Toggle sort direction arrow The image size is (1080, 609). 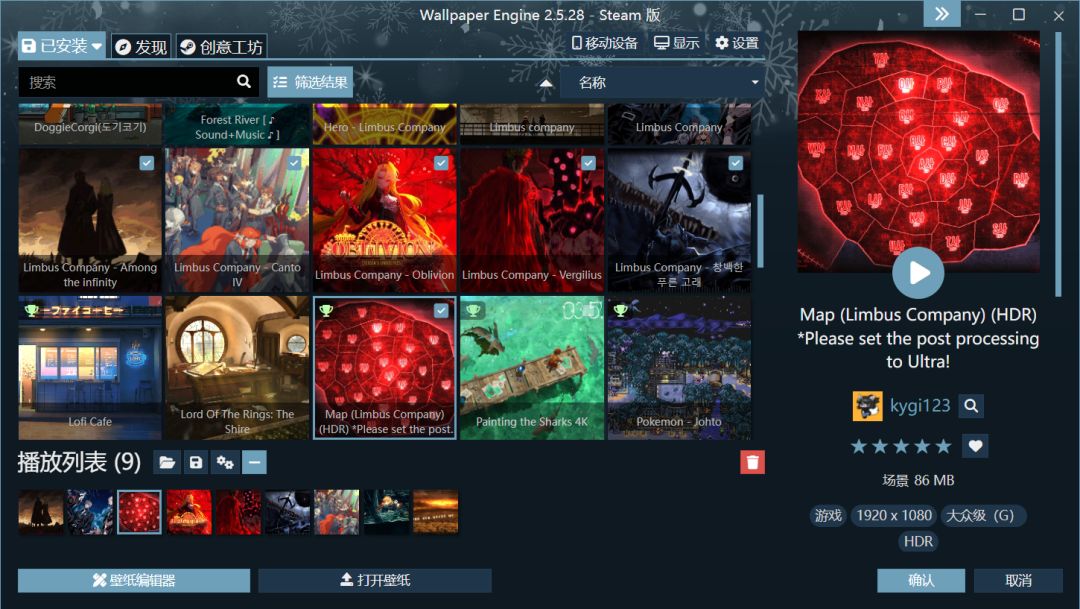(546, 83)
